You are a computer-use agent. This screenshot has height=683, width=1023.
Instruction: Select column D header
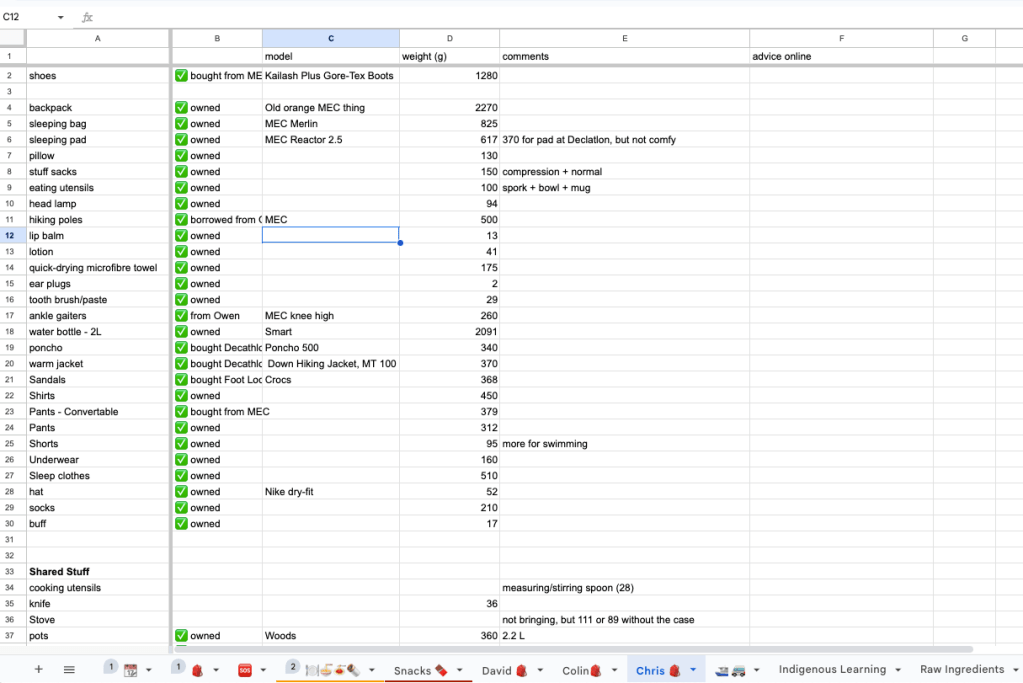point(449,38)
